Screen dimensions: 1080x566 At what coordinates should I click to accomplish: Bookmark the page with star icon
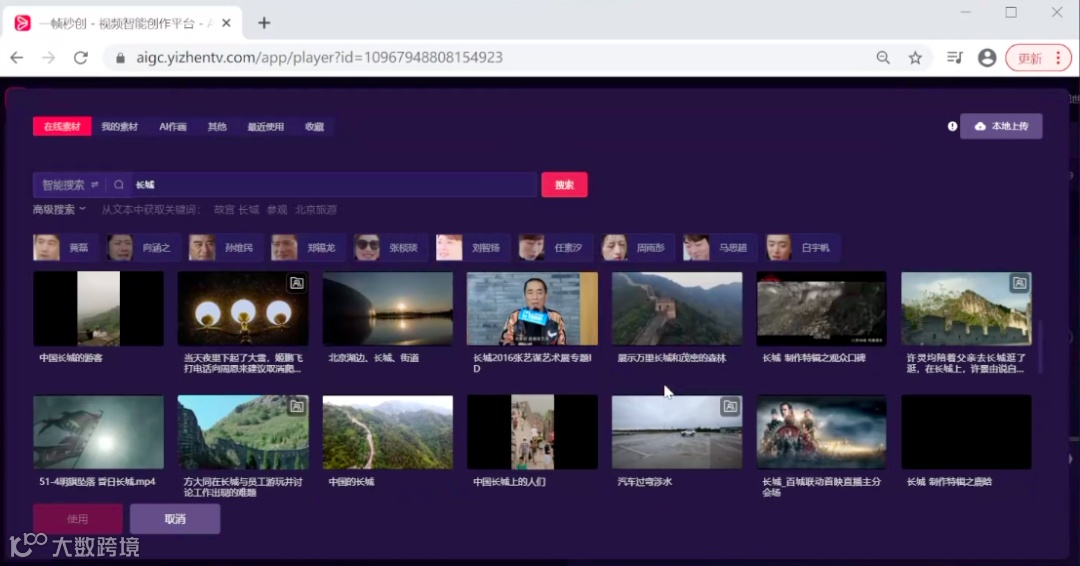[x=915, y=58]
